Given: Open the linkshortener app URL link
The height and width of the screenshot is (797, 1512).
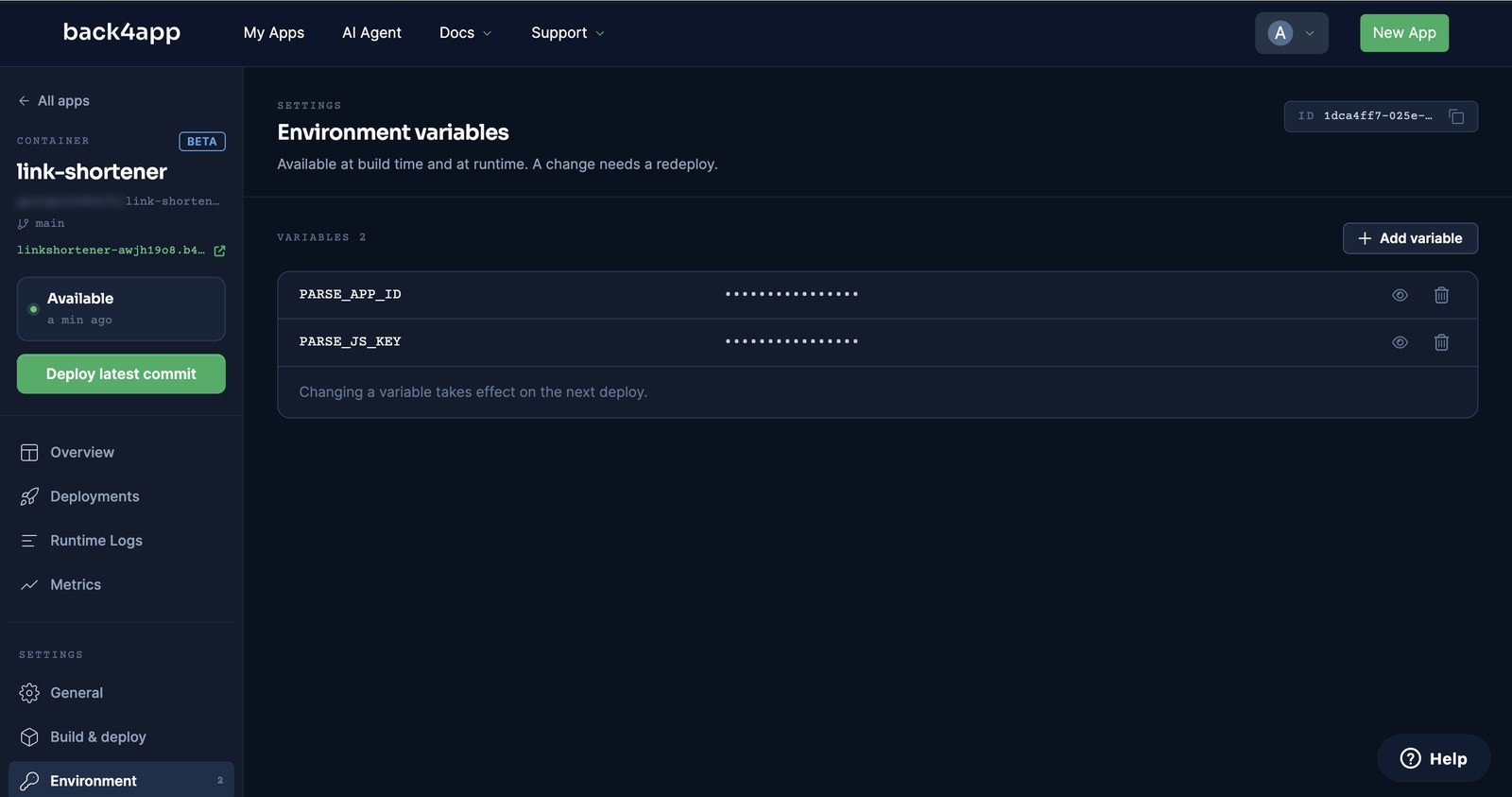Looking at the screenshot, I should [111, 251].
